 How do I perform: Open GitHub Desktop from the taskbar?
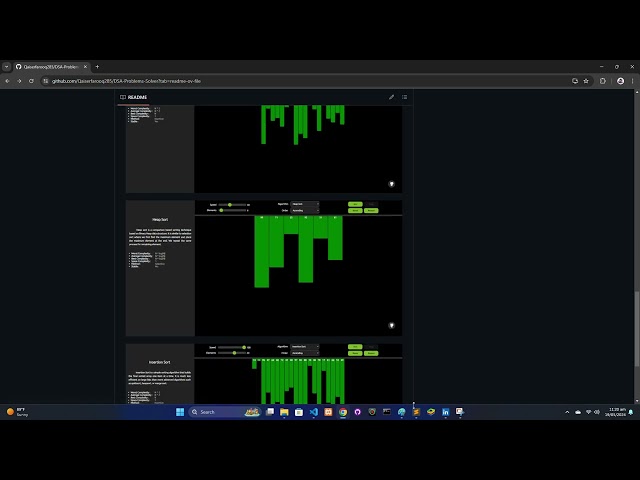[358, 412]
